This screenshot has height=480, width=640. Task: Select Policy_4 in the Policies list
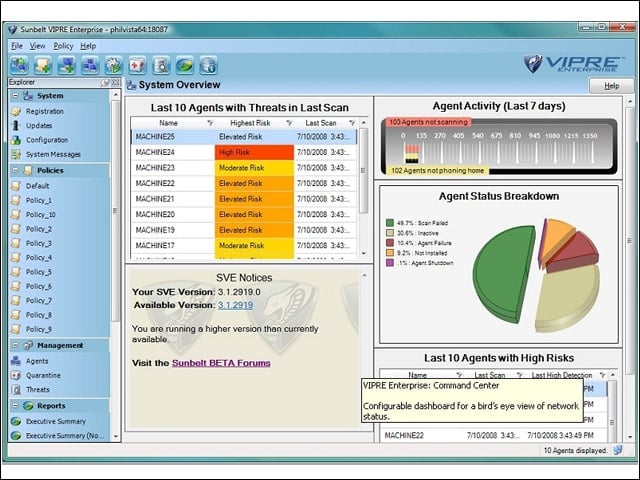pyautogui.click(x=38, y=258)
